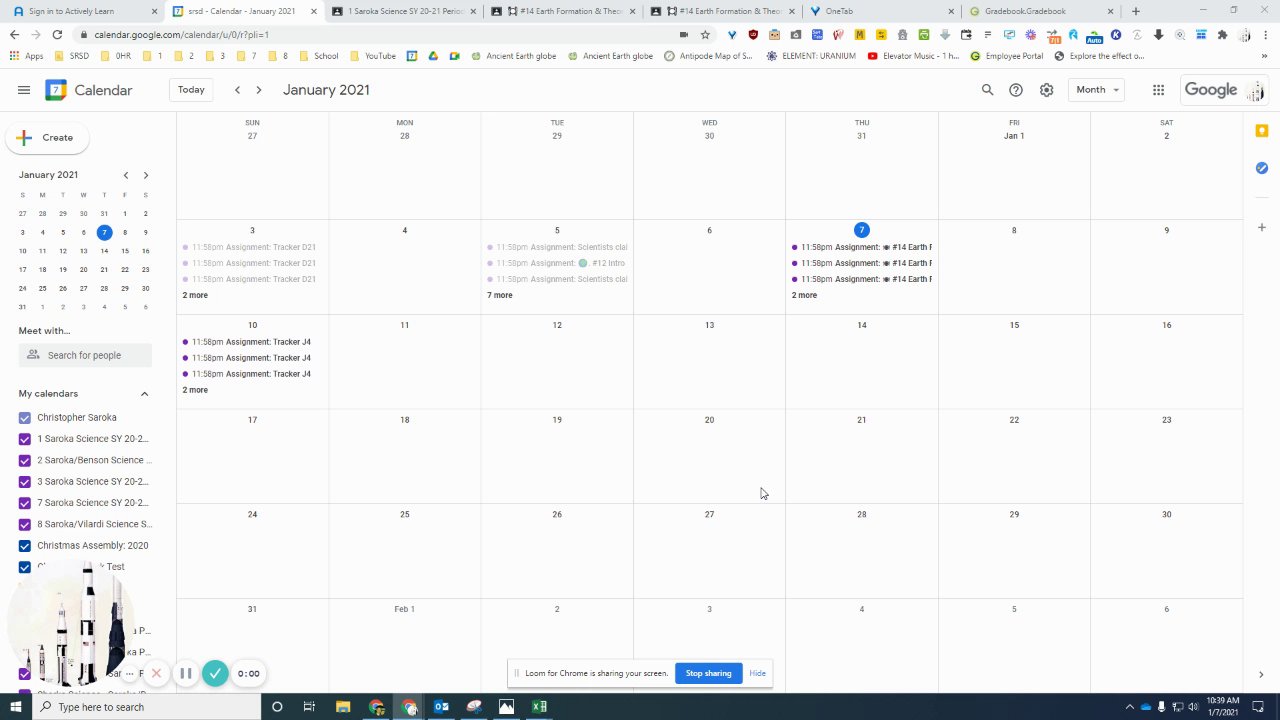The image size is (1280, 720).
Task: Select January 21 date in main grid
Action: click(x=861, y=420)
